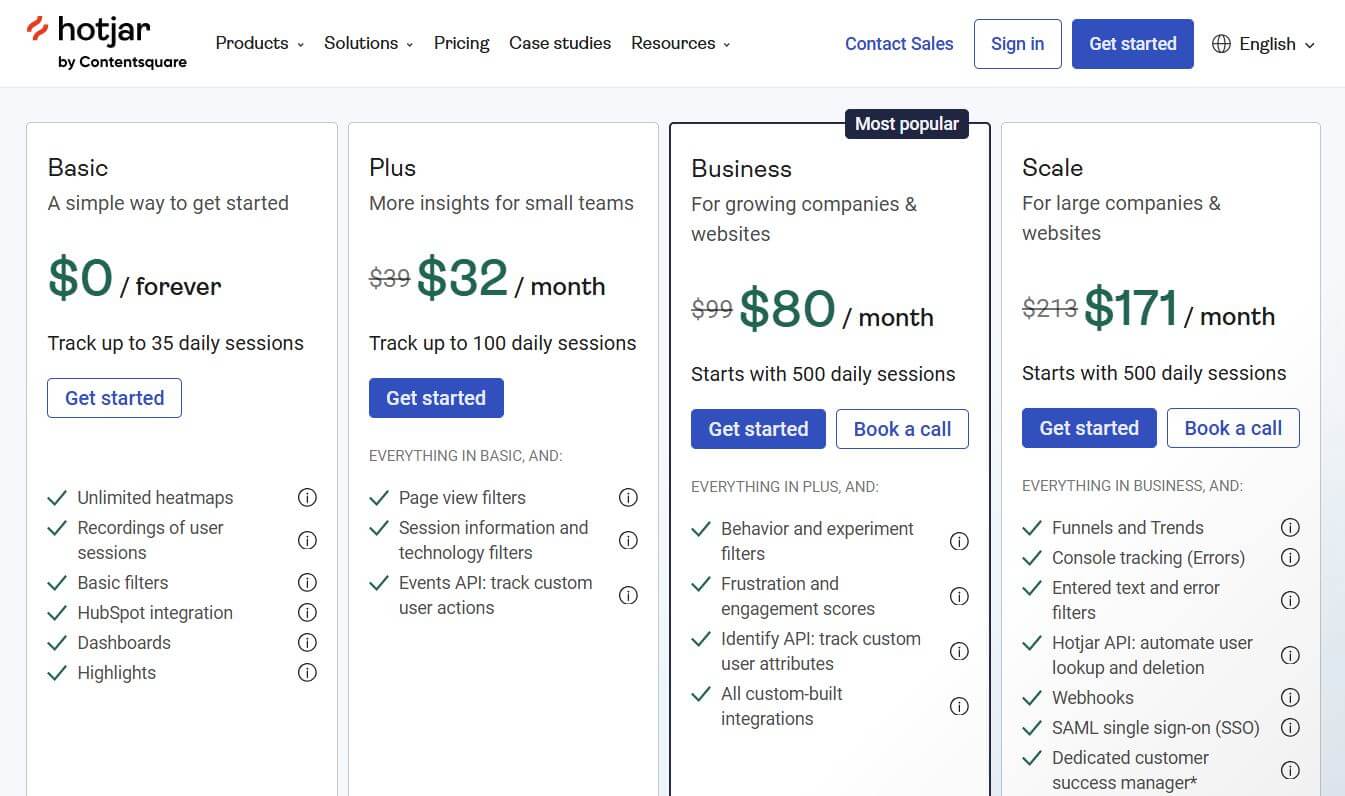
Task: Click Get started on the Scale plan
Action: 1089,428
